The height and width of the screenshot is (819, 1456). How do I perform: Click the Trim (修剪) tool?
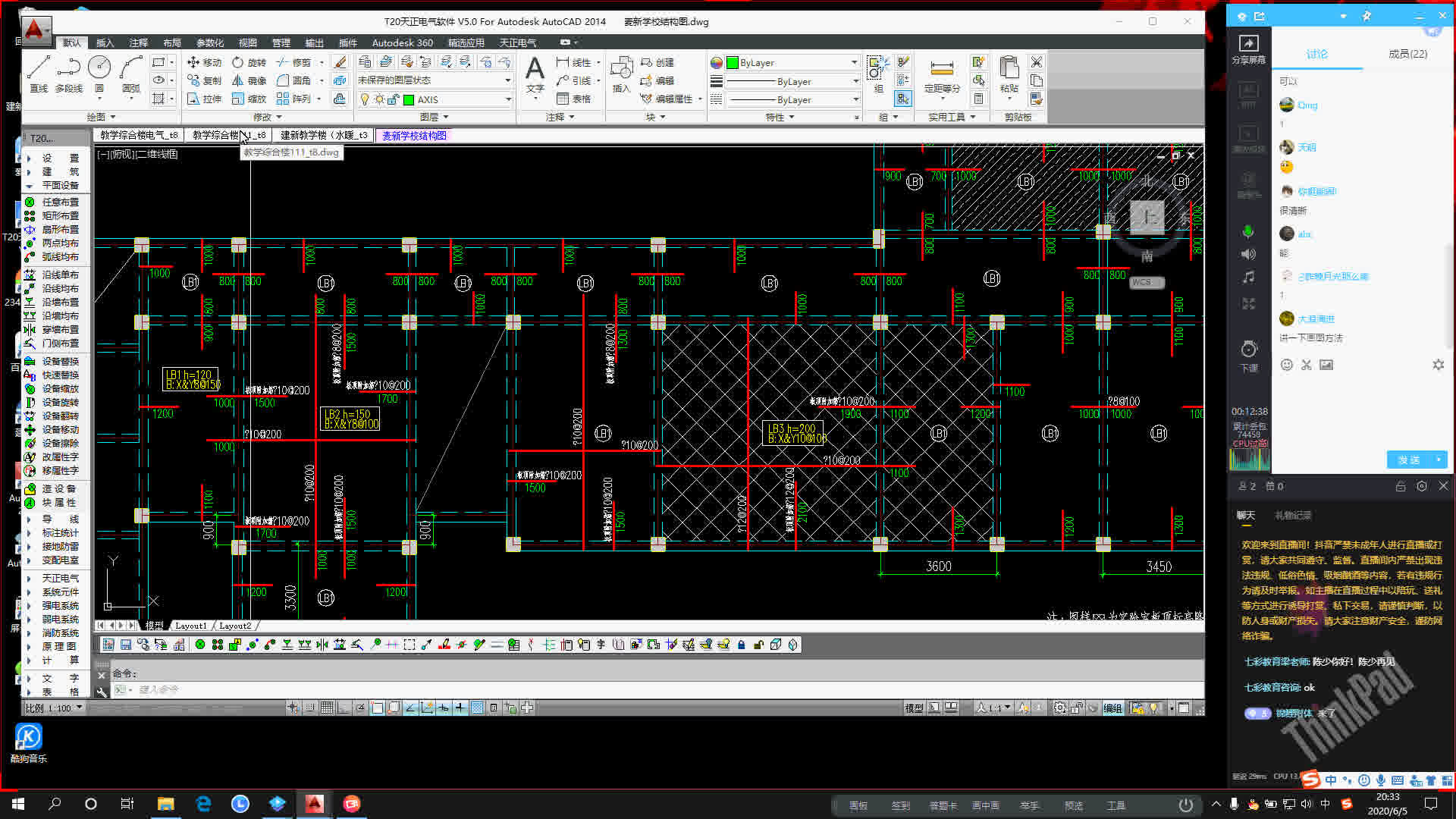click(x=294, y=62)
